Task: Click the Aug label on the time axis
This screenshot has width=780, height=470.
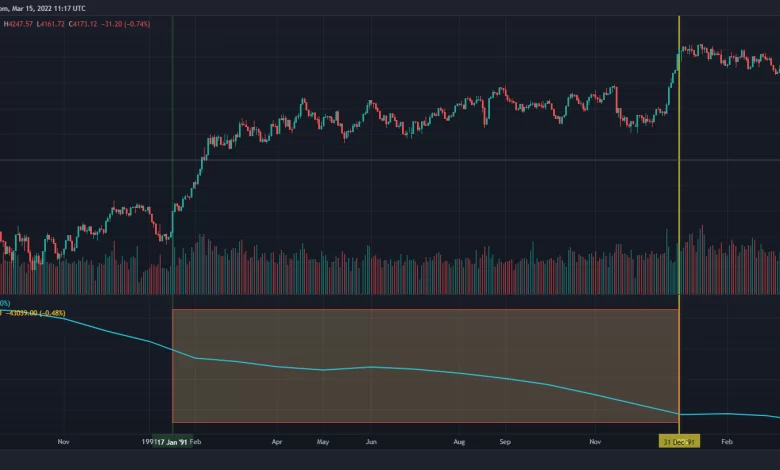Action: (459, 440)
